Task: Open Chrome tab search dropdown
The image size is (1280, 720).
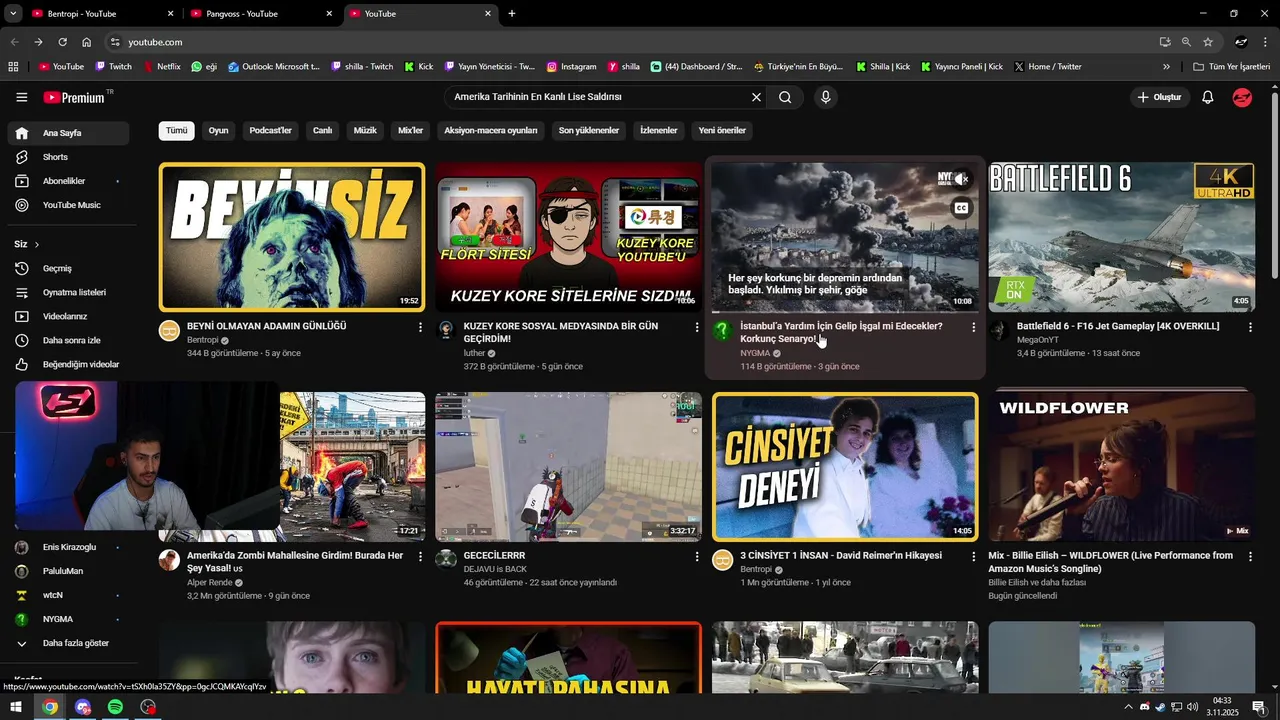Action: coord(13,13)
